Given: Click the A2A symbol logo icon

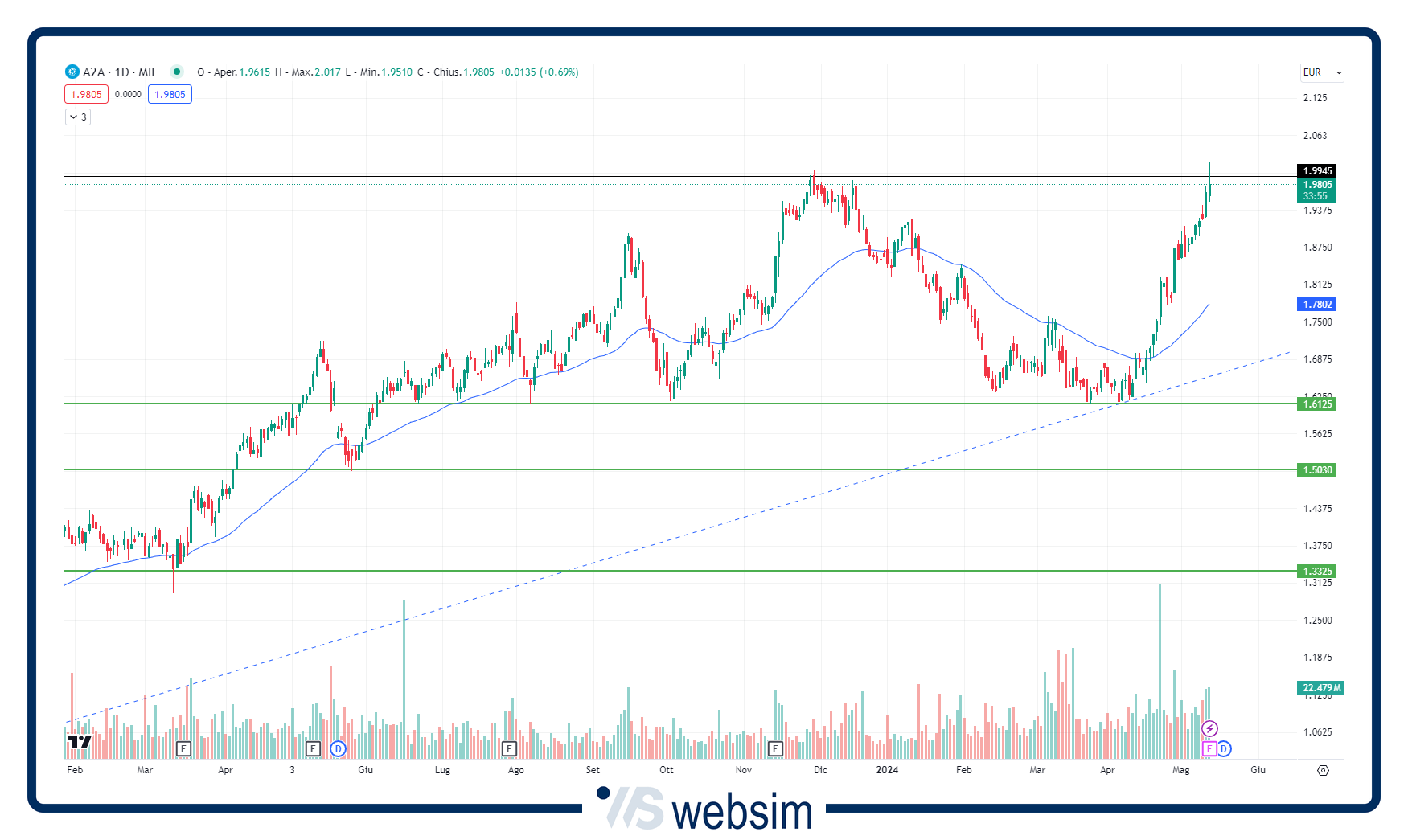Looking at the screenshot, I should tap(72, 72).
